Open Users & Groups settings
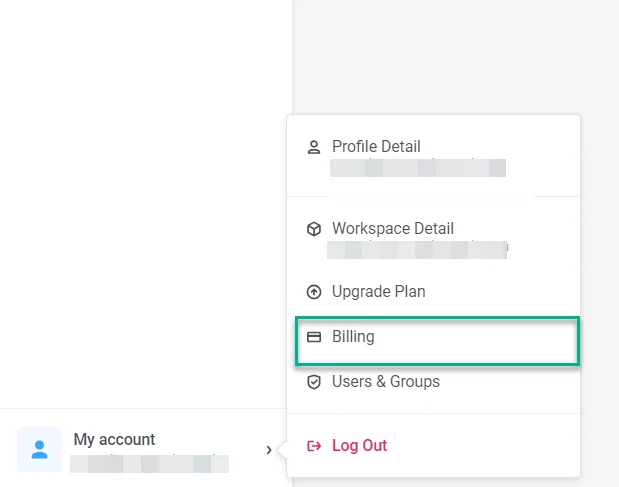 click(385, 382)
